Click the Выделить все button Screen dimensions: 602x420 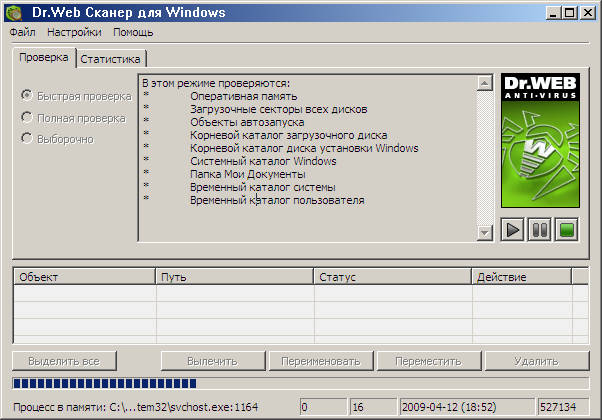64,361
